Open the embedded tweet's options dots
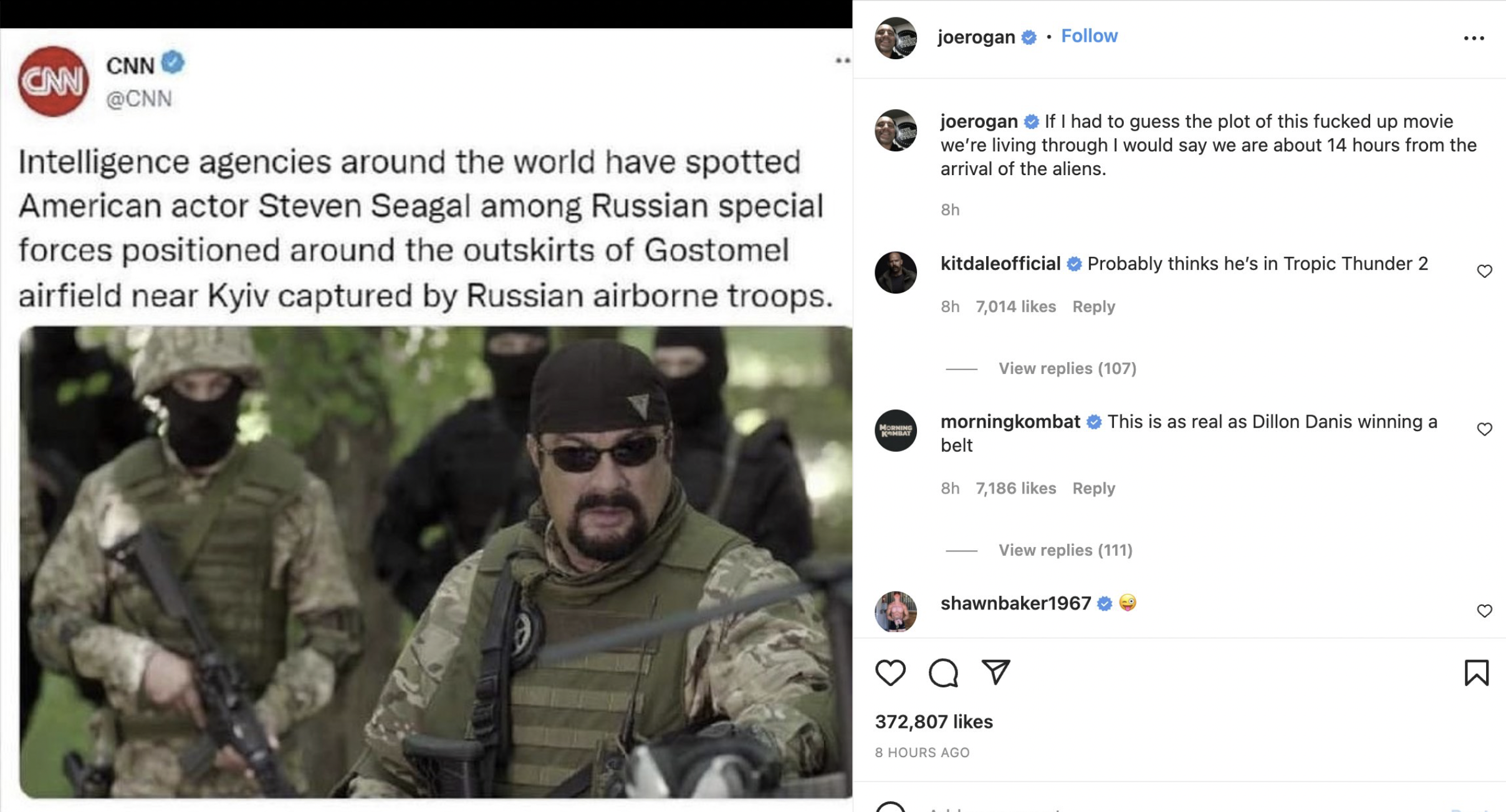This screenshot has height=812, width=1506. [x=842, y=60]
